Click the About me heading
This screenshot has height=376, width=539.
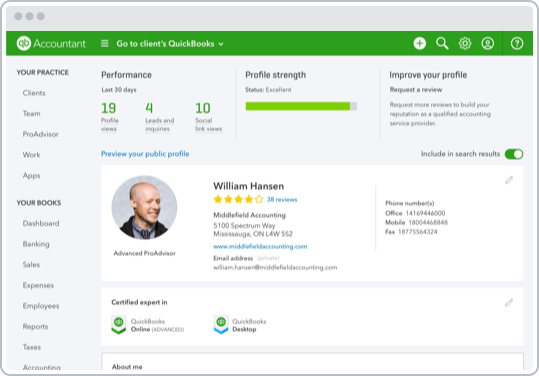127,367
